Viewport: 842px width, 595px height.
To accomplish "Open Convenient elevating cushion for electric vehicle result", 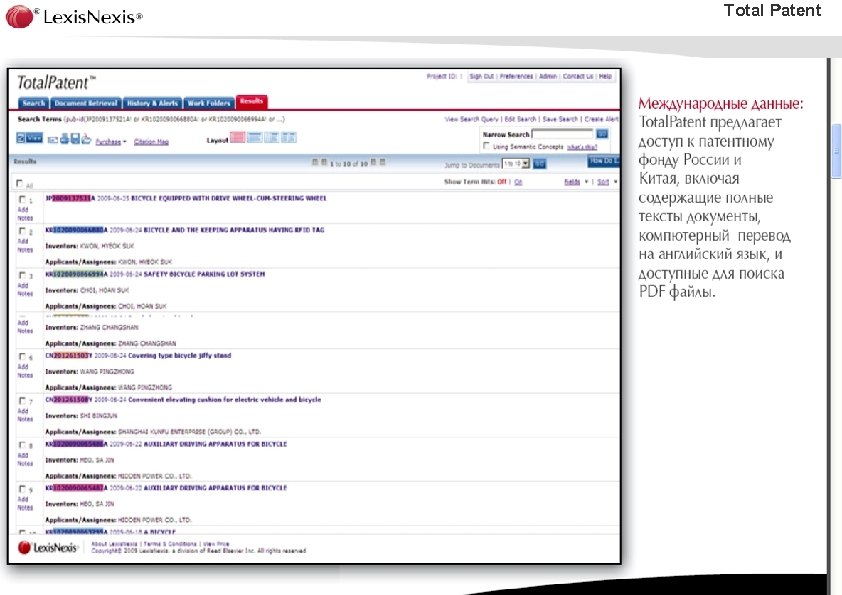I will click(224, 400).
